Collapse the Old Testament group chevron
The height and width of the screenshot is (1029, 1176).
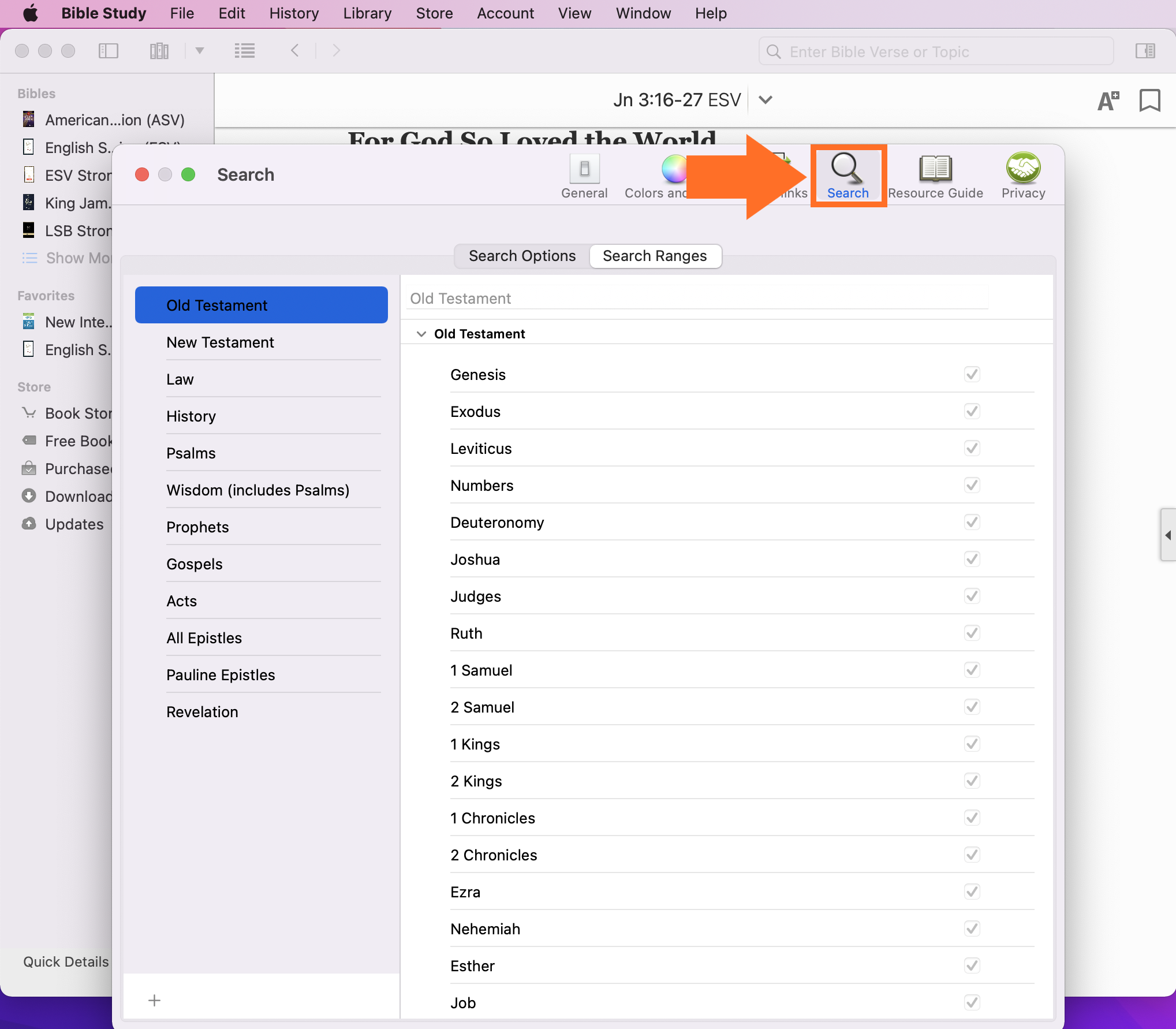point(421,334)
